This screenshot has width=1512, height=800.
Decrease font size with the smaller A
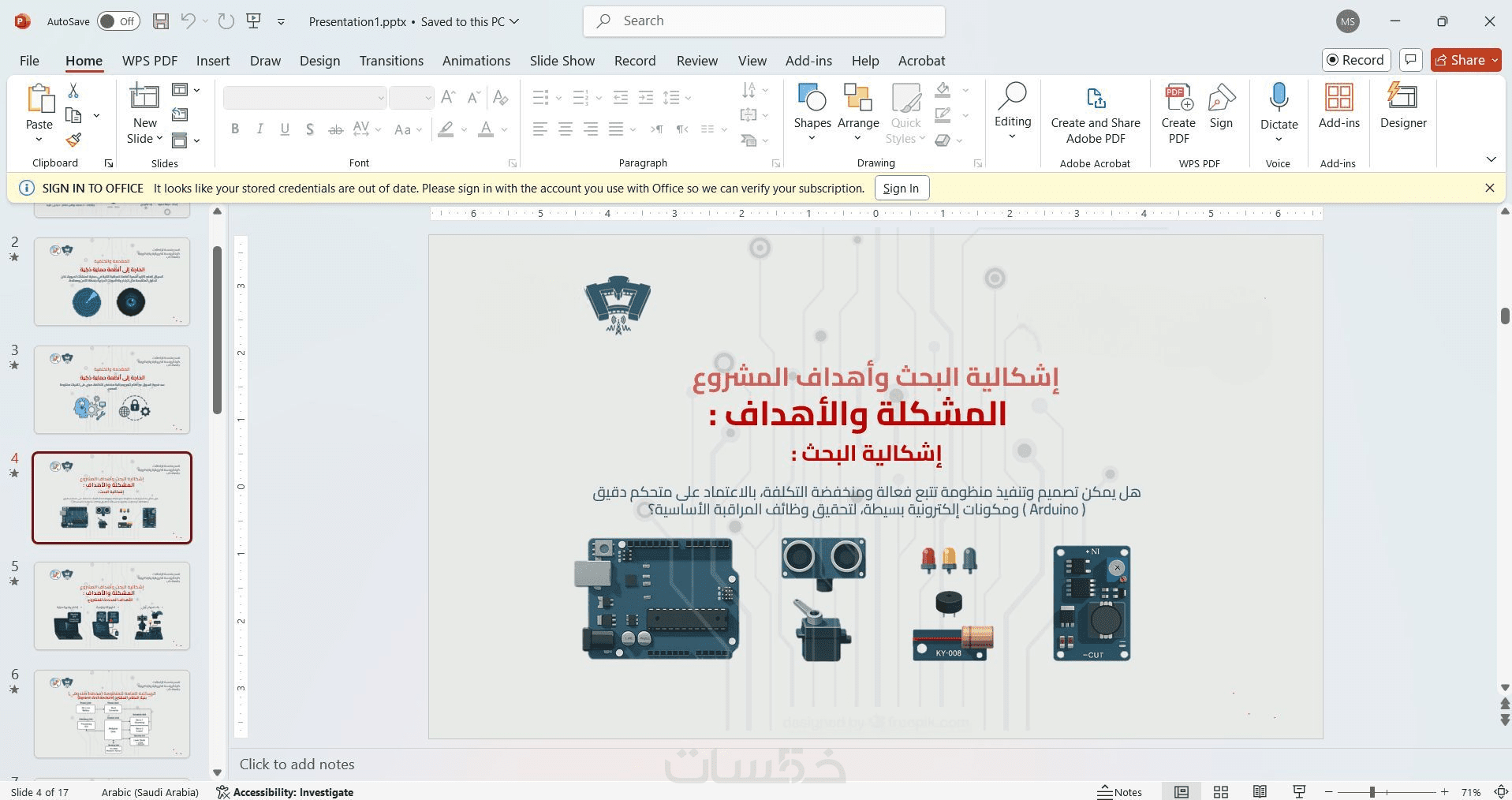(x=473, y=97)
